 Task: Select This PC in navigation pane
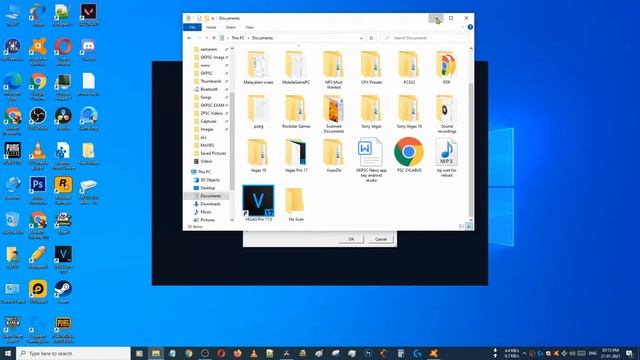pos(204,172)
